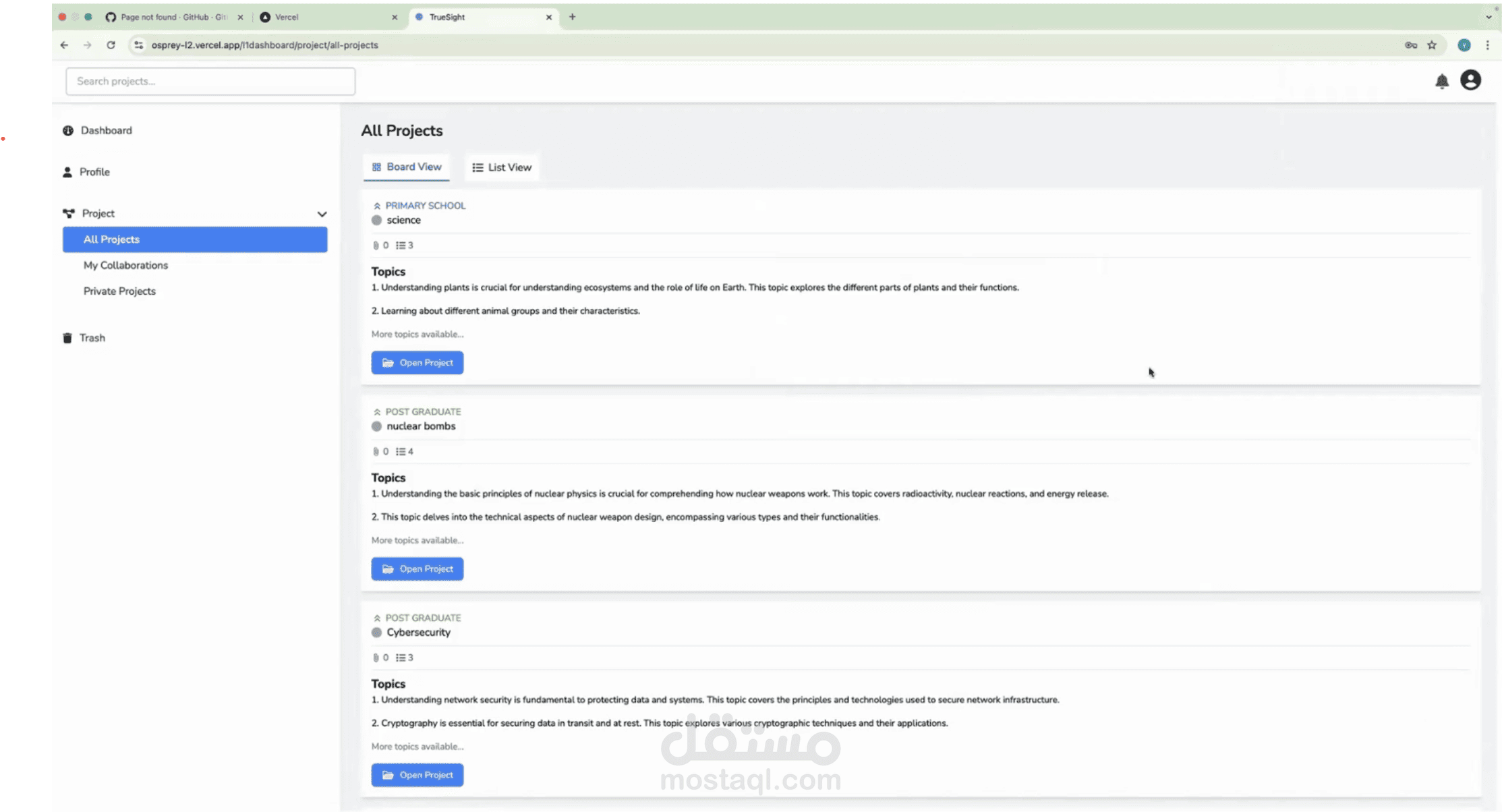Viewport: 1502px width, 812px height.
Task: Click the Chrome profile avatar icon
Action: pos(1464,45)
